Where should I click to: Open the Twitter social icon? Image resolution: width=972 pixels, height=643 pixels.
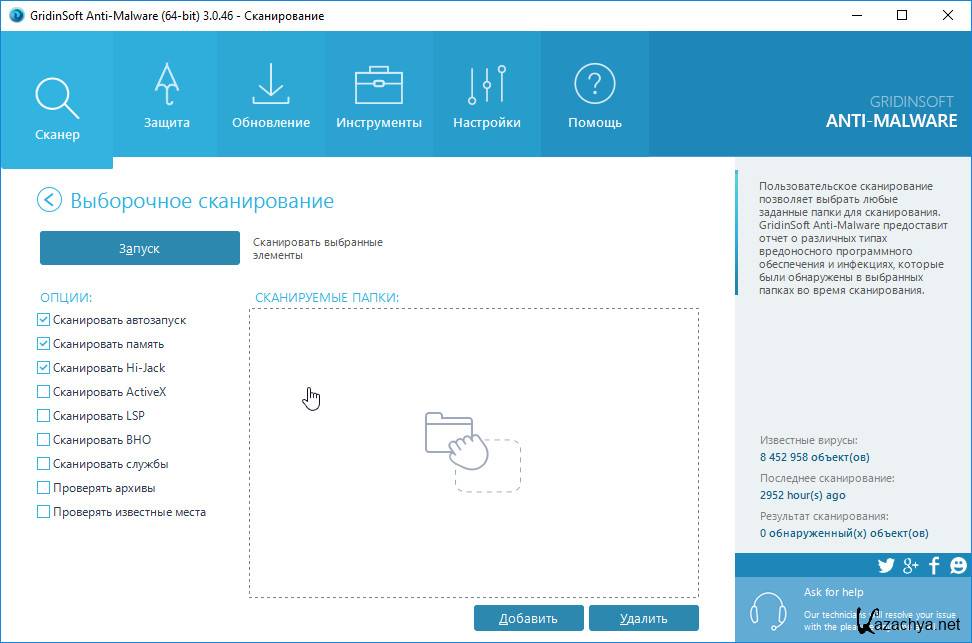click(885, 566)
